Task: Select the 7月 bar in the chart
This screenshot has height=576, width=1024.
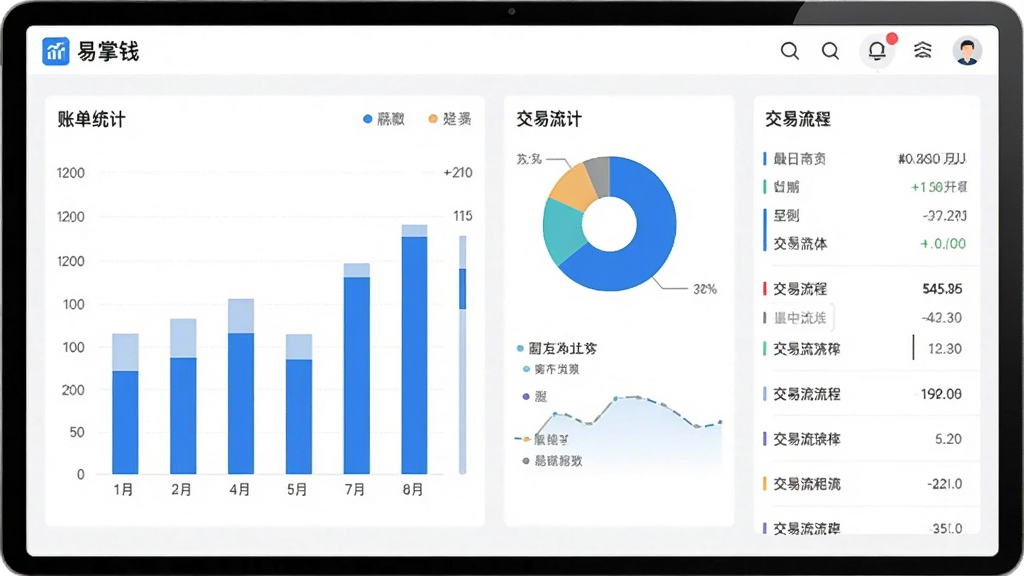Action: 357,369
